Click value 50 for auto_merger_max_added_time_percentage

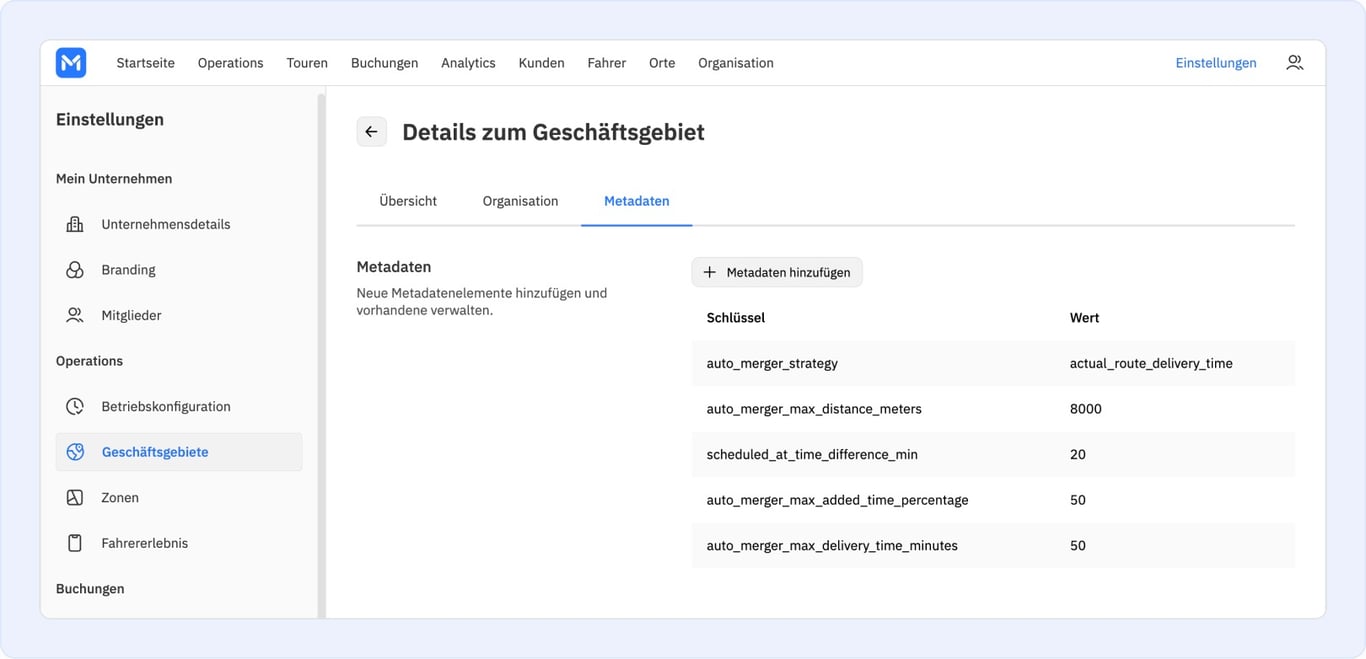[1077, 500]
